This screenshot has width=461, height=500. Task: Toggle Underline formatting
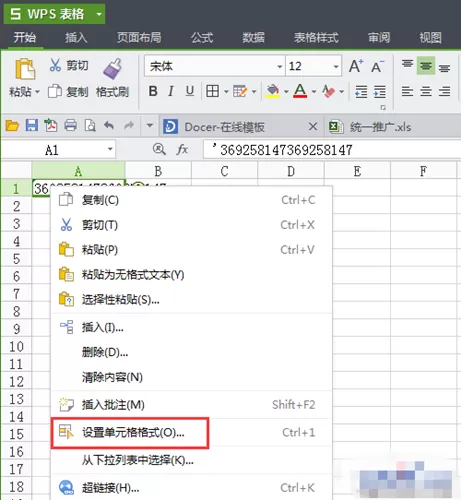[190, 91]
